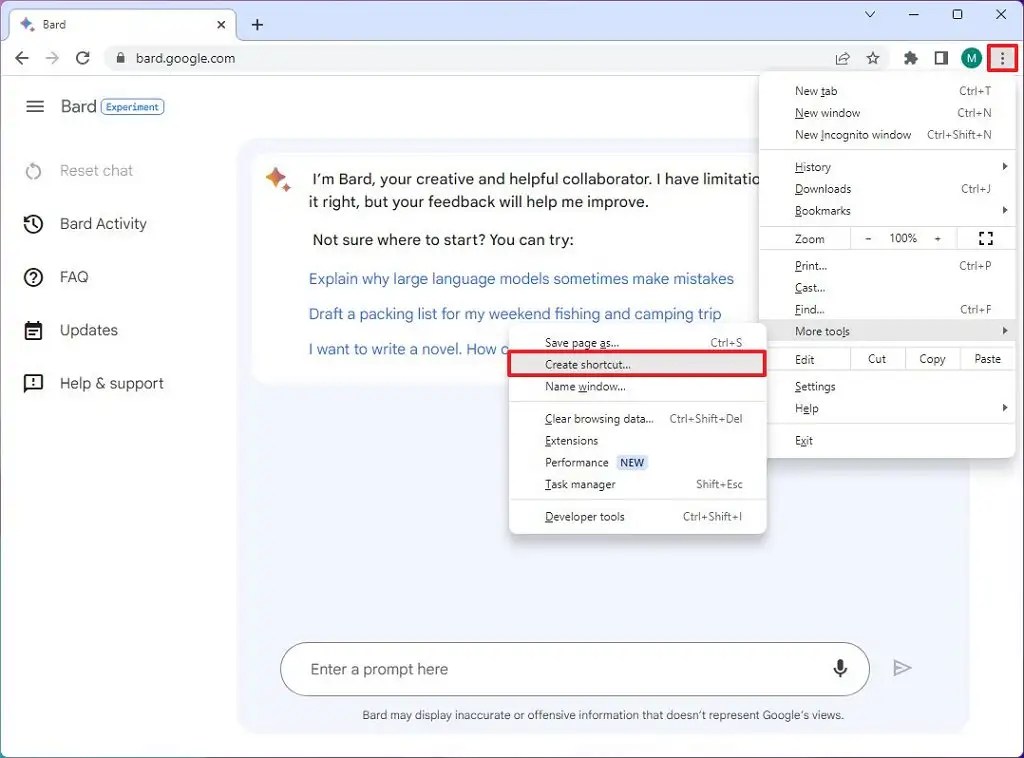Open the Chrome Extensions puzzle icon
This screenshot has width=1024, height=758.
tap(910, 58)
